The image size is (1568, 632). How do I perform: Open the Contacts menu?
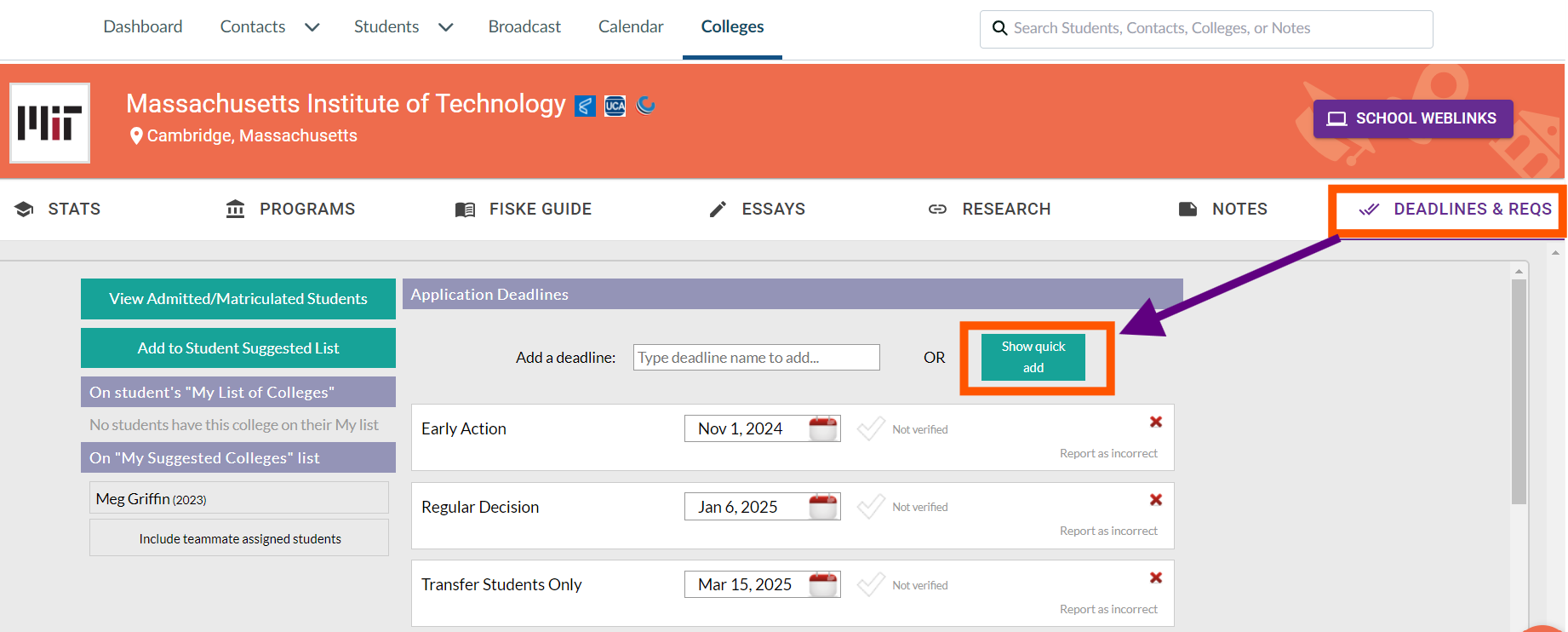(253, 26)
